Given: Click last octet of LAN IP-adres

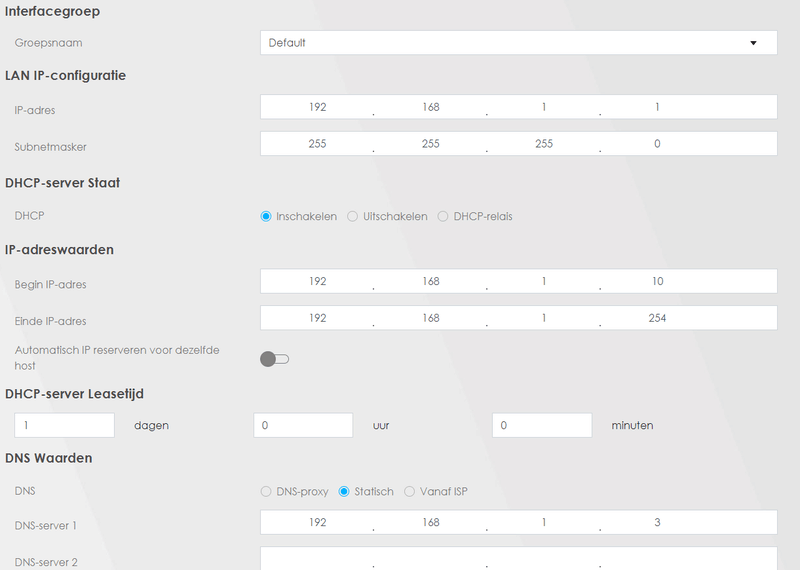Looking at the screenshot, I should coord(657,107).
